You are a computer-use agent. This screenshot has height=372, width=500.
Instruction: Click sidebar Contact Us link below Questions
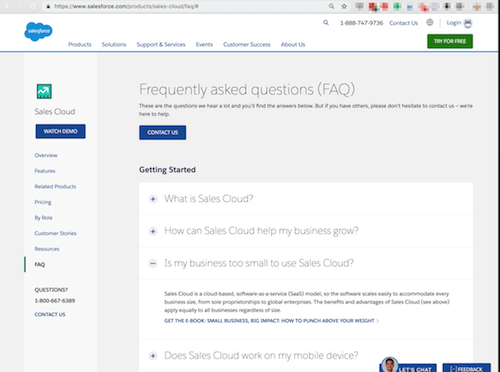[50, 314]
